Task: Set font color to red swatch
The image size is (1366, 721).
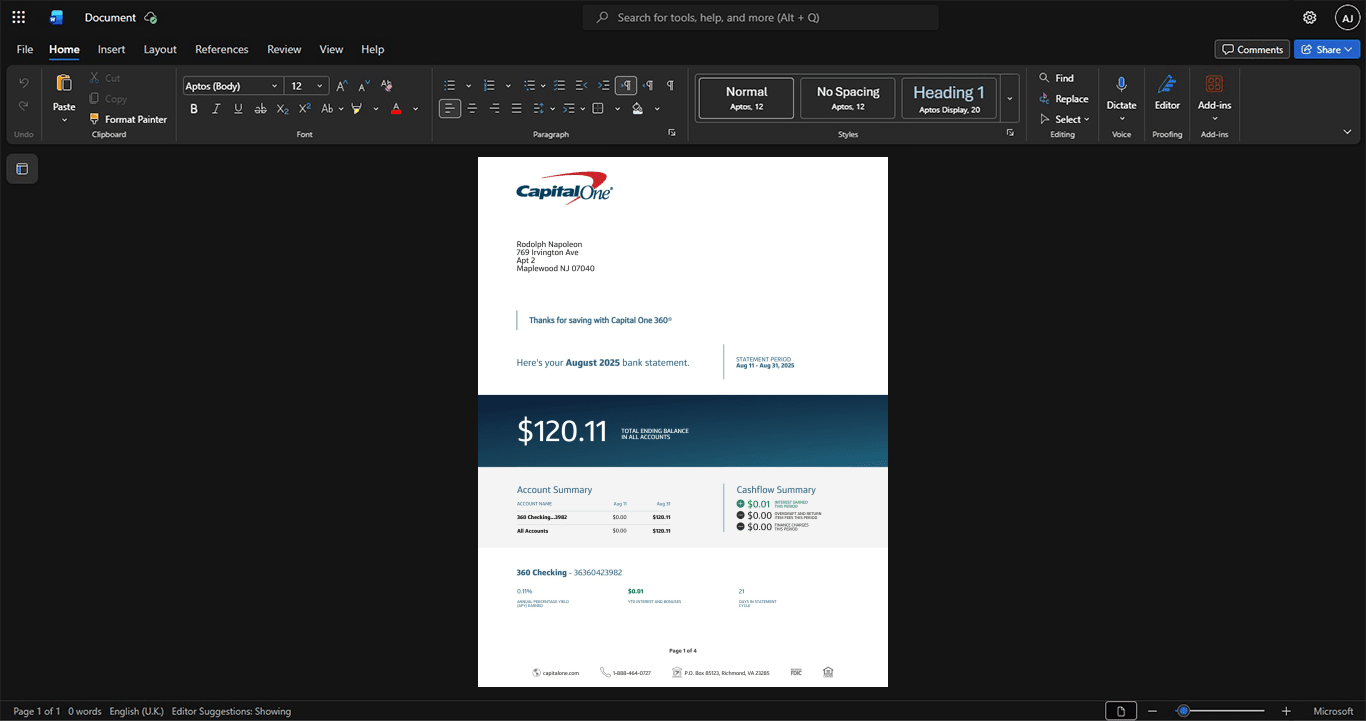Action: click(396, 109)
